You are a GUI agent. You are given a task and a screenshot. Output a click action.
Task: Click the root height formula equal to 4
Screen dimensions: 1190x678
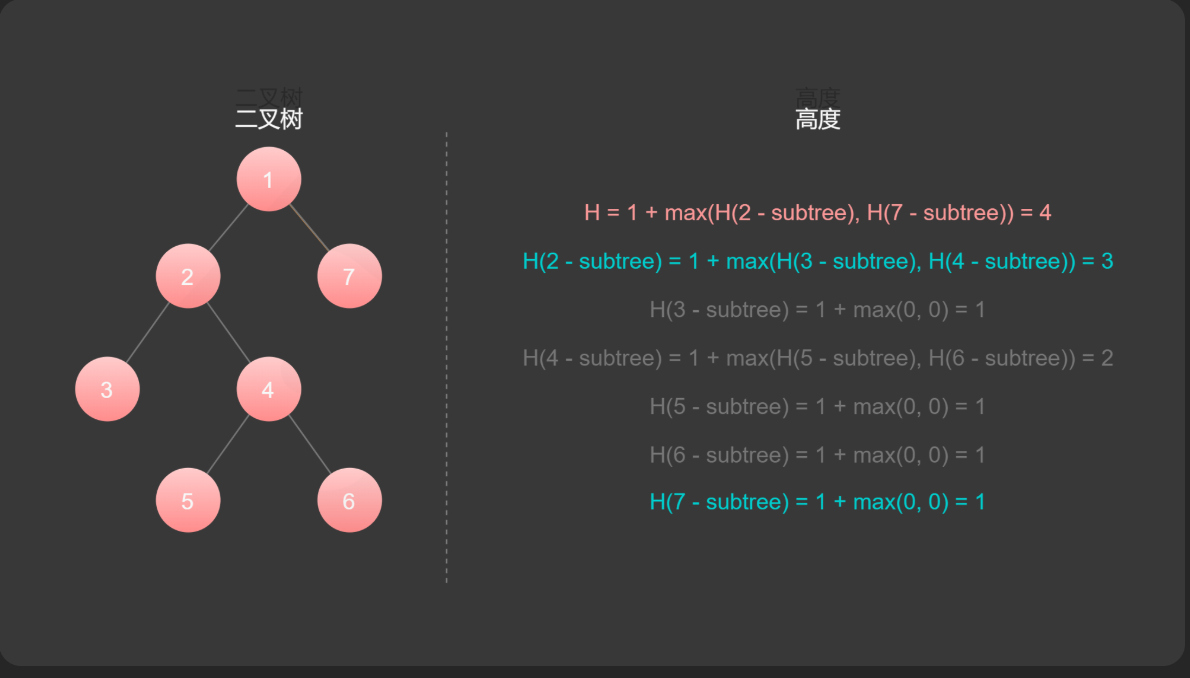pos(817,213)
